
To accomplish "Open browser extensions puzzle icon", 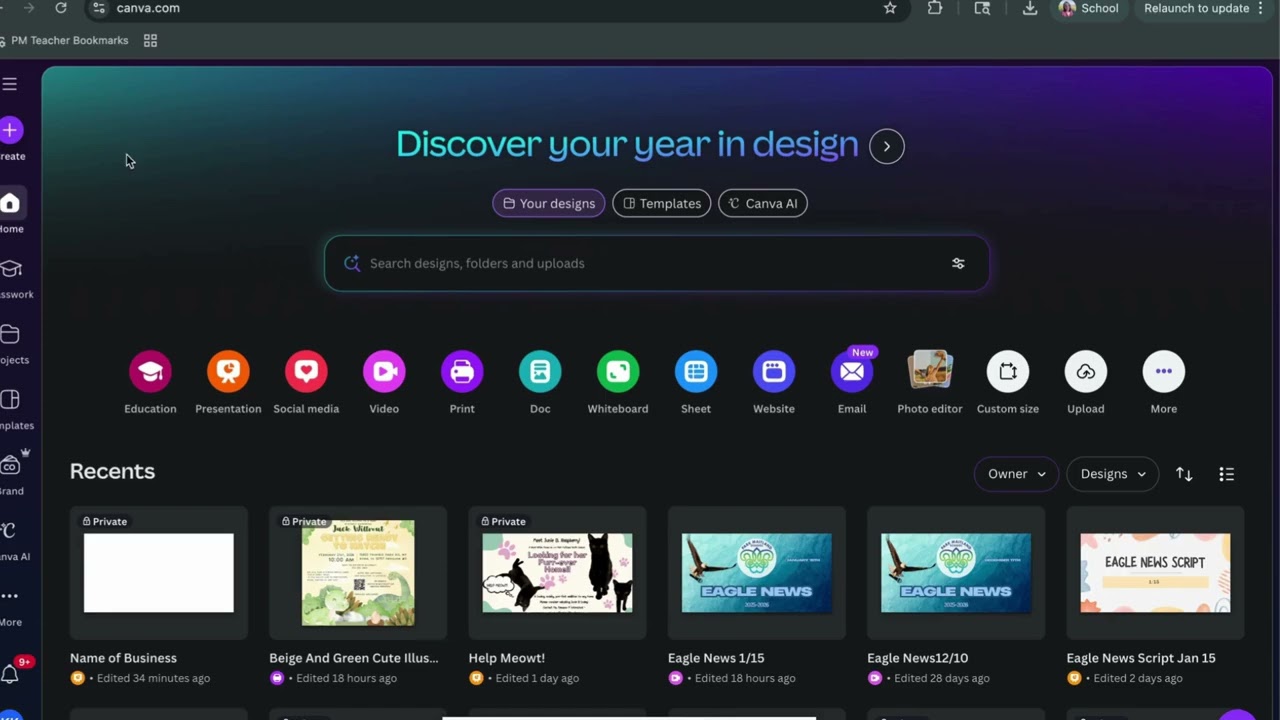I will coord(935,8).
